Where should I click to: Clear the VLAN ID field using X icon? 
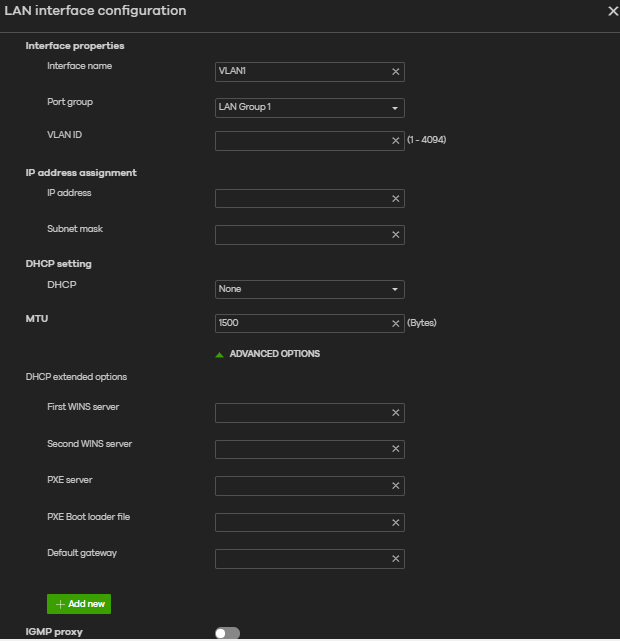coord(395,141)
